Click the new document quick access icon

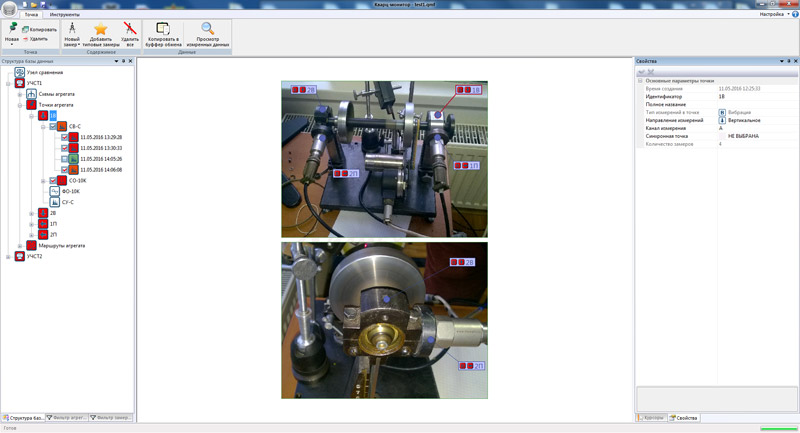coord(24,5)
